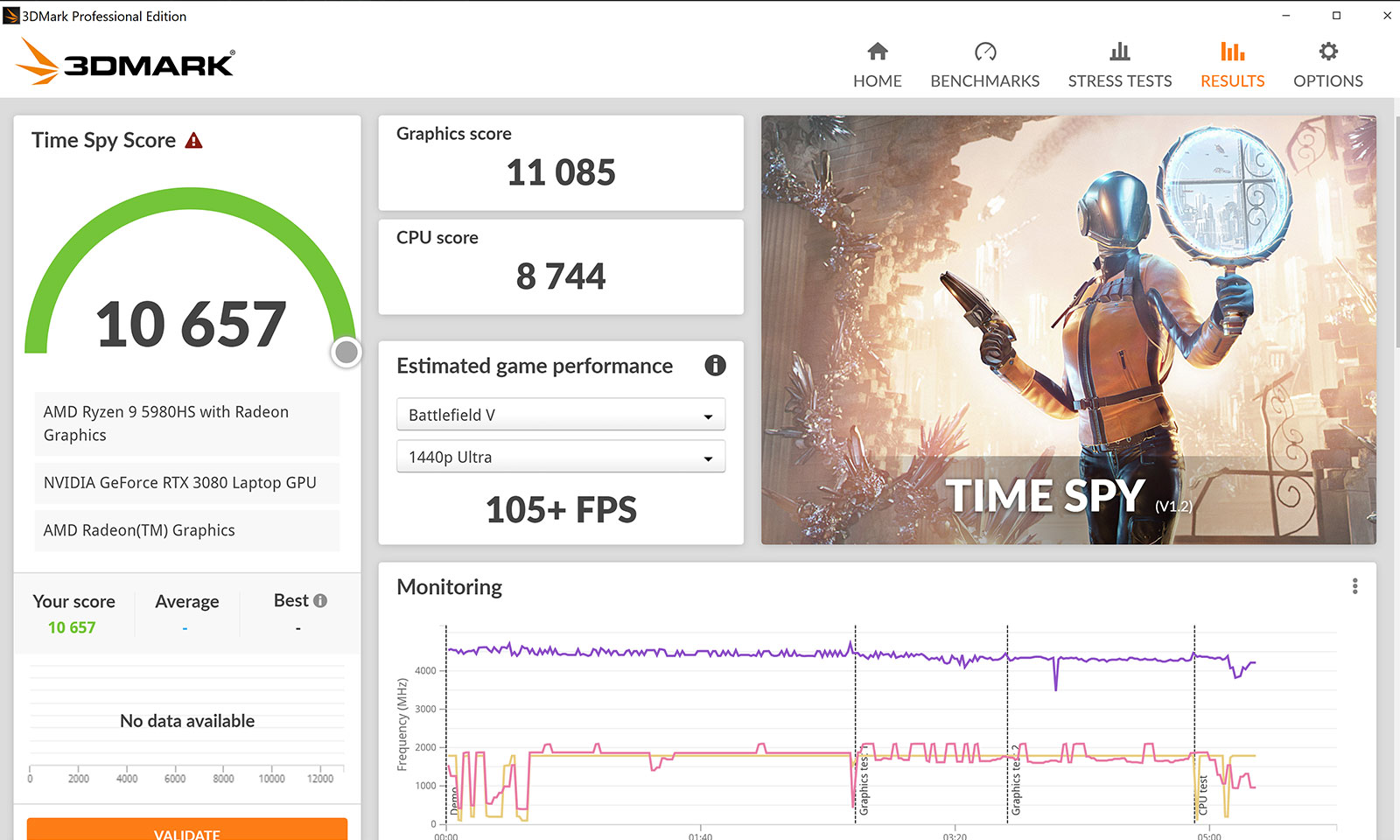
Task: Click the Validate button
Action: pos(187,829)
